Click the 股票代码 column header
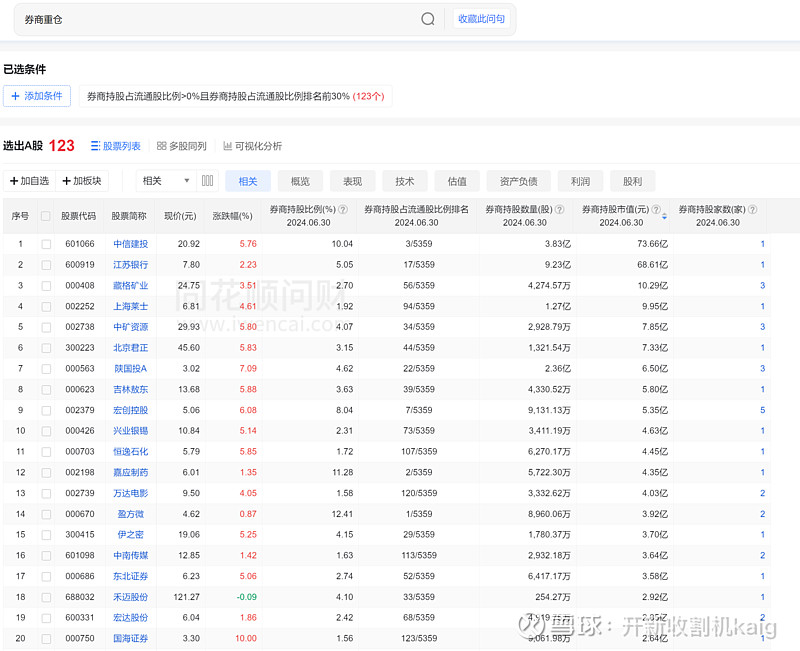This screenshot has width=800, height=651. point(79,216)
